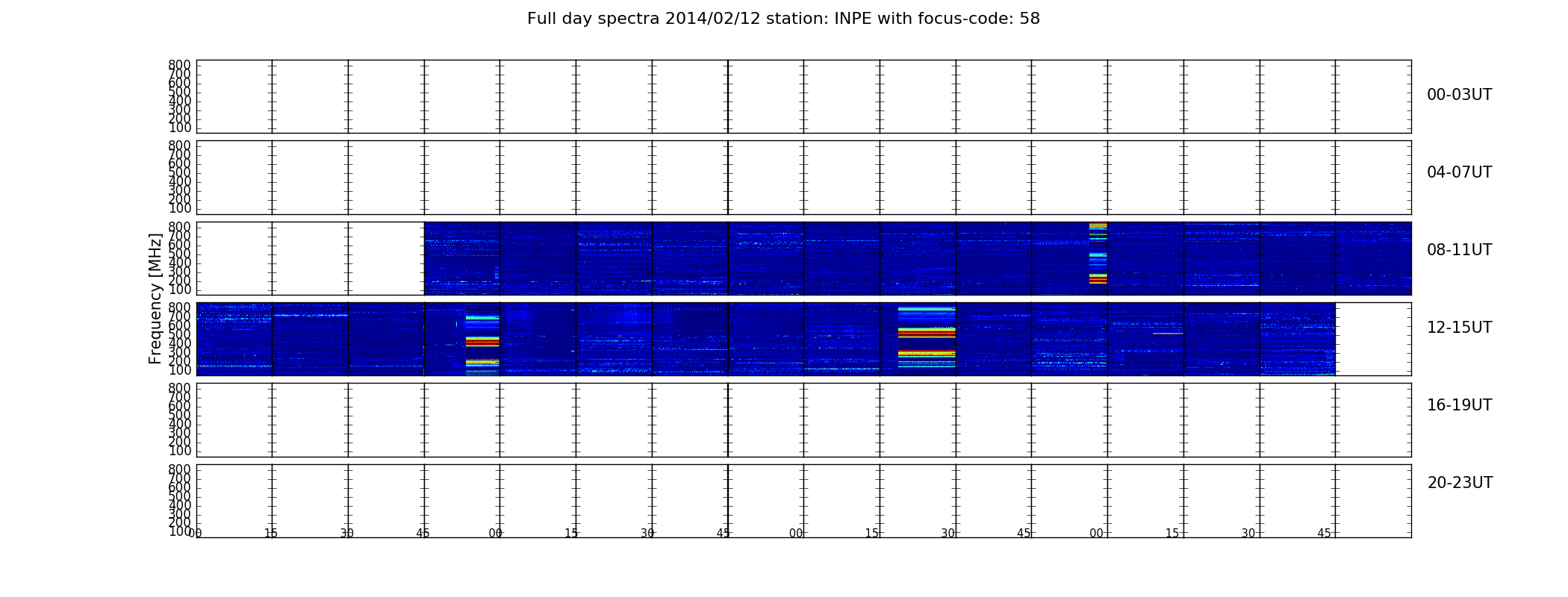Click the 20-23UT panel label
This screenshot has width=1568, height=597.
[1460, 483]
